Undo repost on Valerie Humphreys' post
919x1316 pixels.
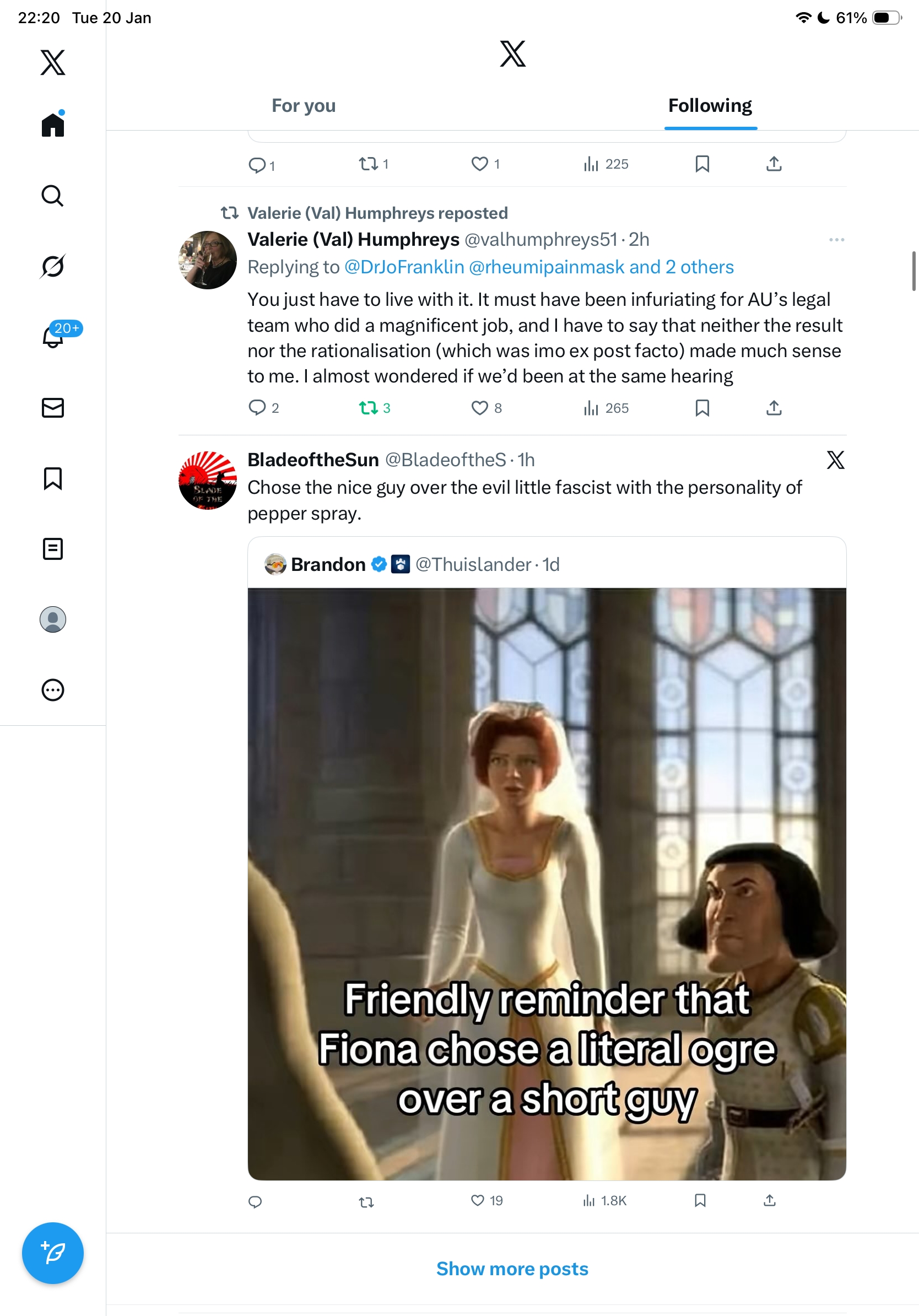[x=368, y=407]
